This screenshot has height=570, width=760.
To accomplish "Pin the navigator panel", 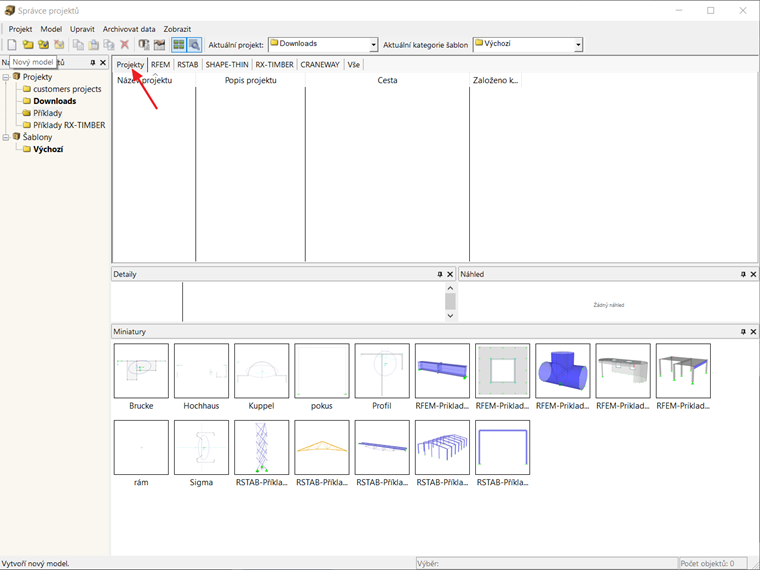I will coord(93,63).
